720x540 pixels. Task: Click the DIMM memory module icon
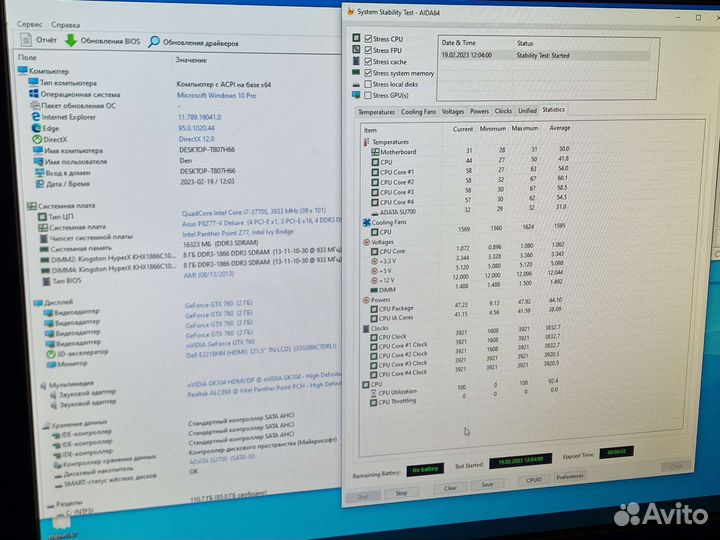pos(374,290)
